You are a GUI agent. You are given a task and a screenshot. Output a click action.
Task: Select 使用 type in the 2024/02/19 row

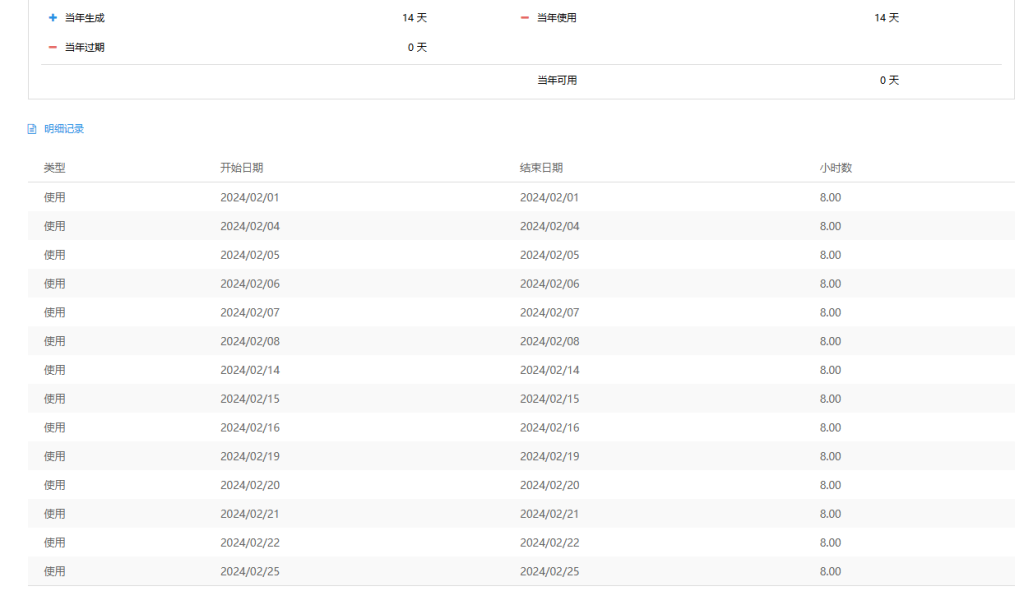coord(55,456)
